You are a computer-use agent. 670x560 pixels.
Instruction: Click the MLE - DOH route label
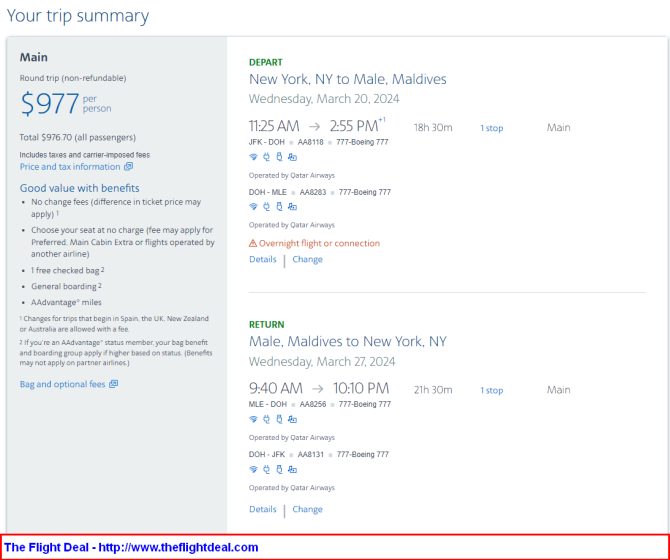[x=267, y=404]
